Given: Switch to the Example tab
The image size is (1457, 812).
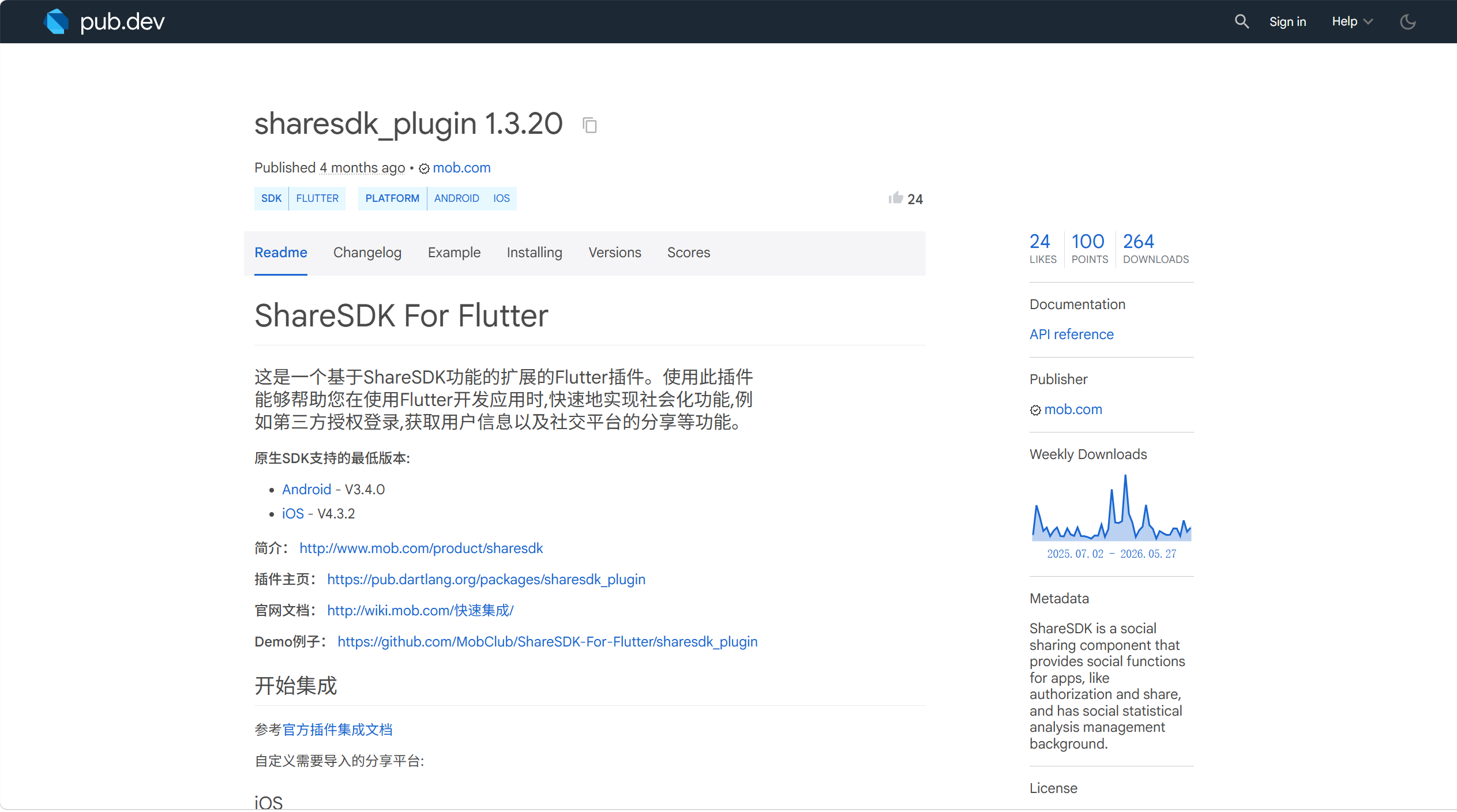Looking at the screenshot, I should point(454,253).
